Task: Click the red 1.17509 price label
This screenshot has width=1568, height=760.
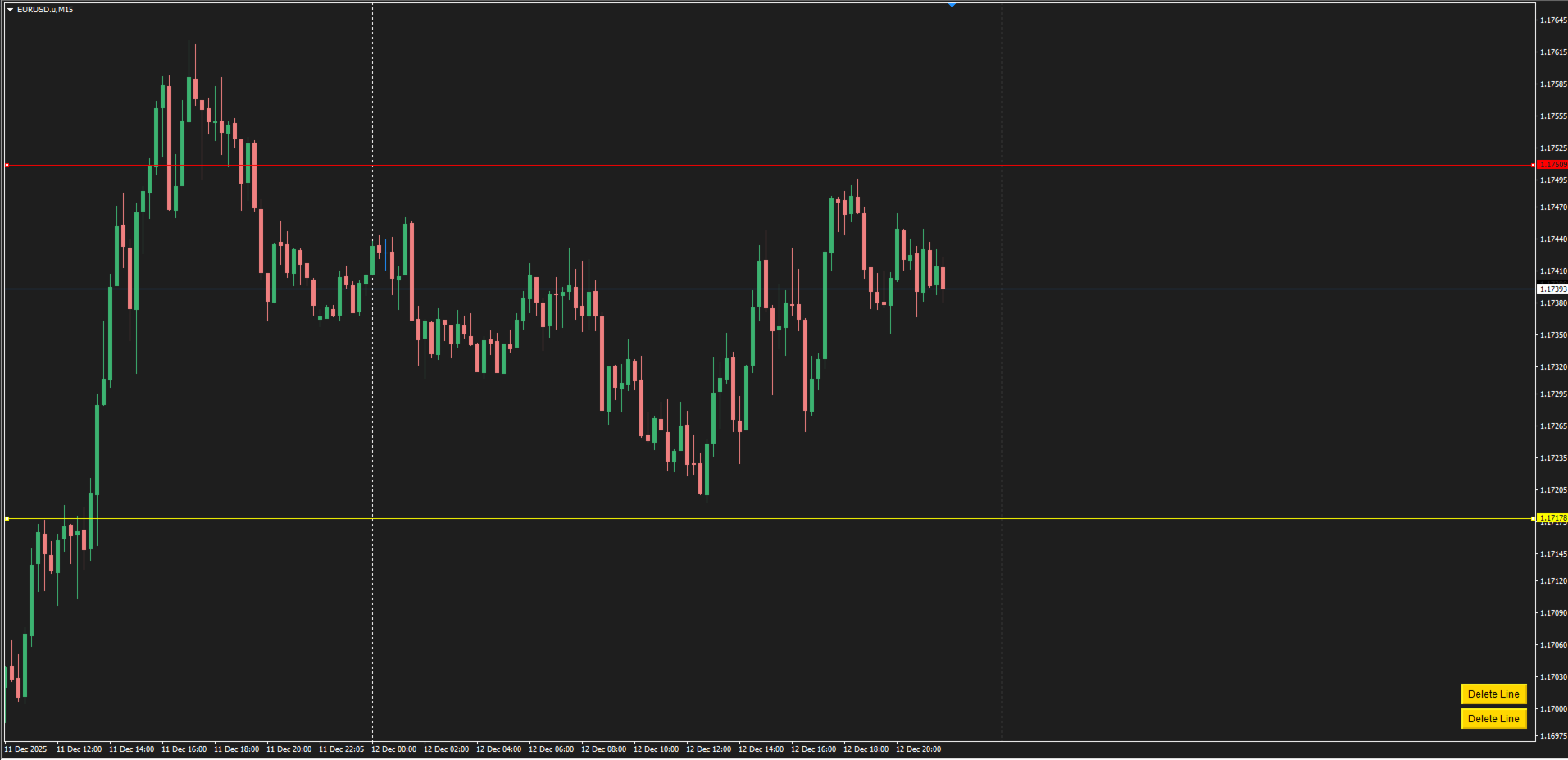Action: 1552,165
